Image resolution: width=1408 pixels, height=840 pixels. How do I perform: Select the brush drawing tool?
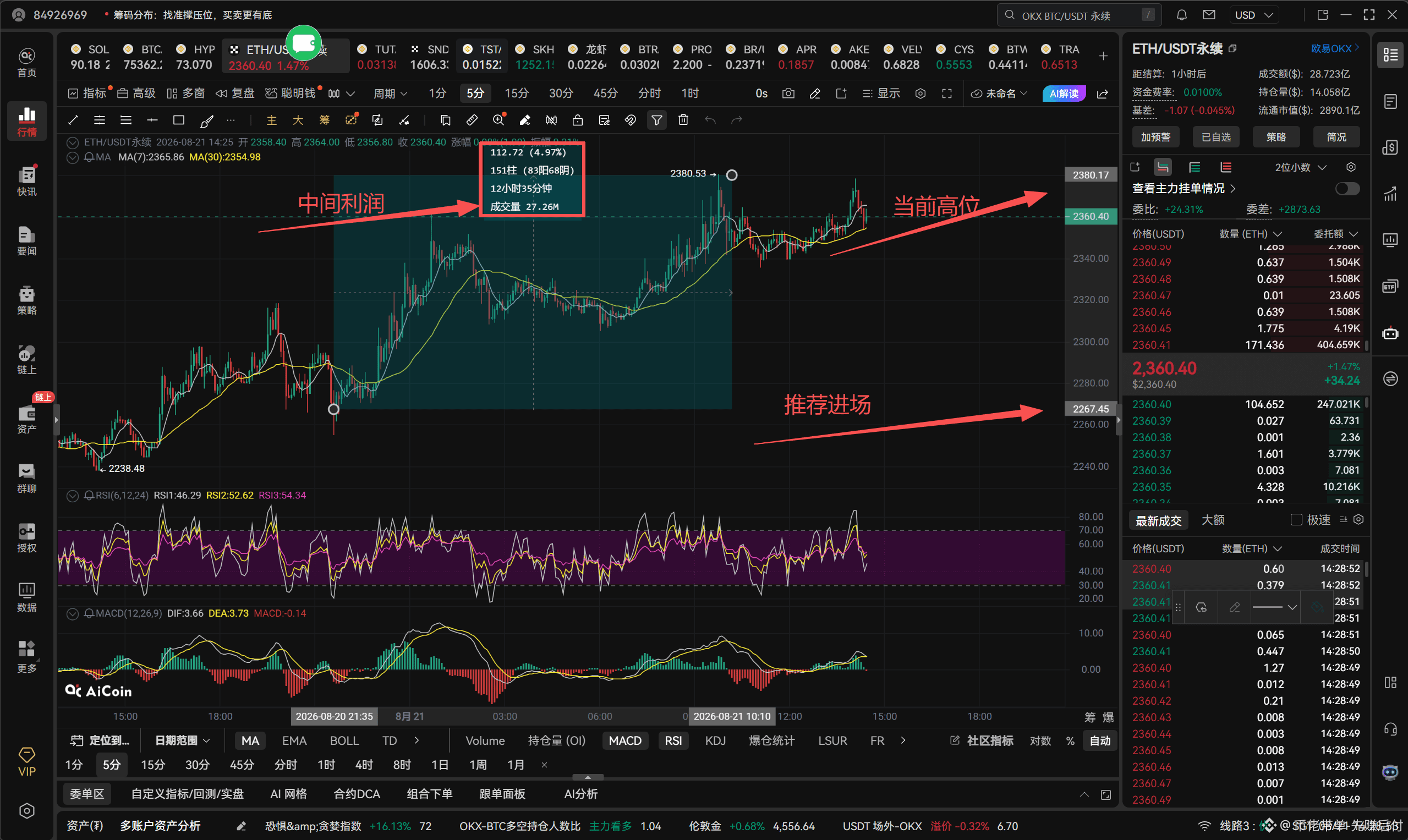pos(207,120)
